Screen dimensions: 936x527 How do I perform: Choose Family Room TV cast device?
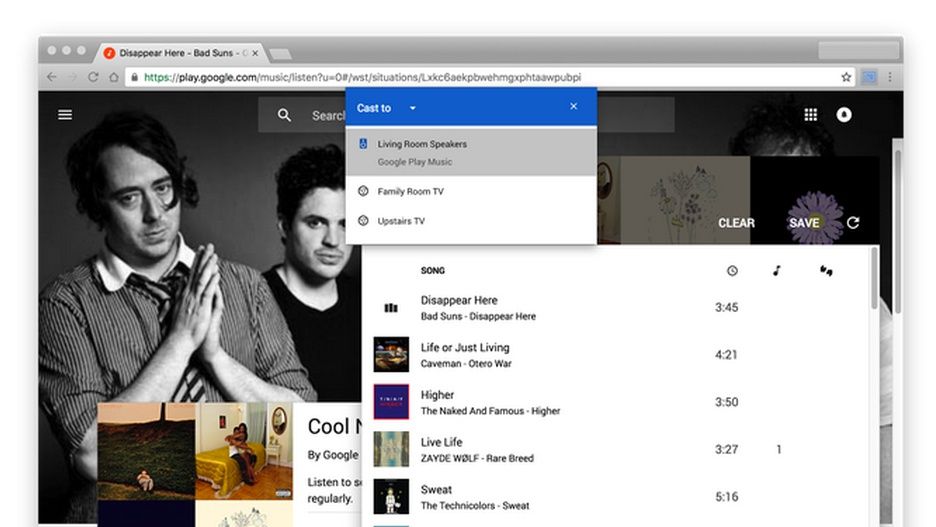tap(472, 191)
